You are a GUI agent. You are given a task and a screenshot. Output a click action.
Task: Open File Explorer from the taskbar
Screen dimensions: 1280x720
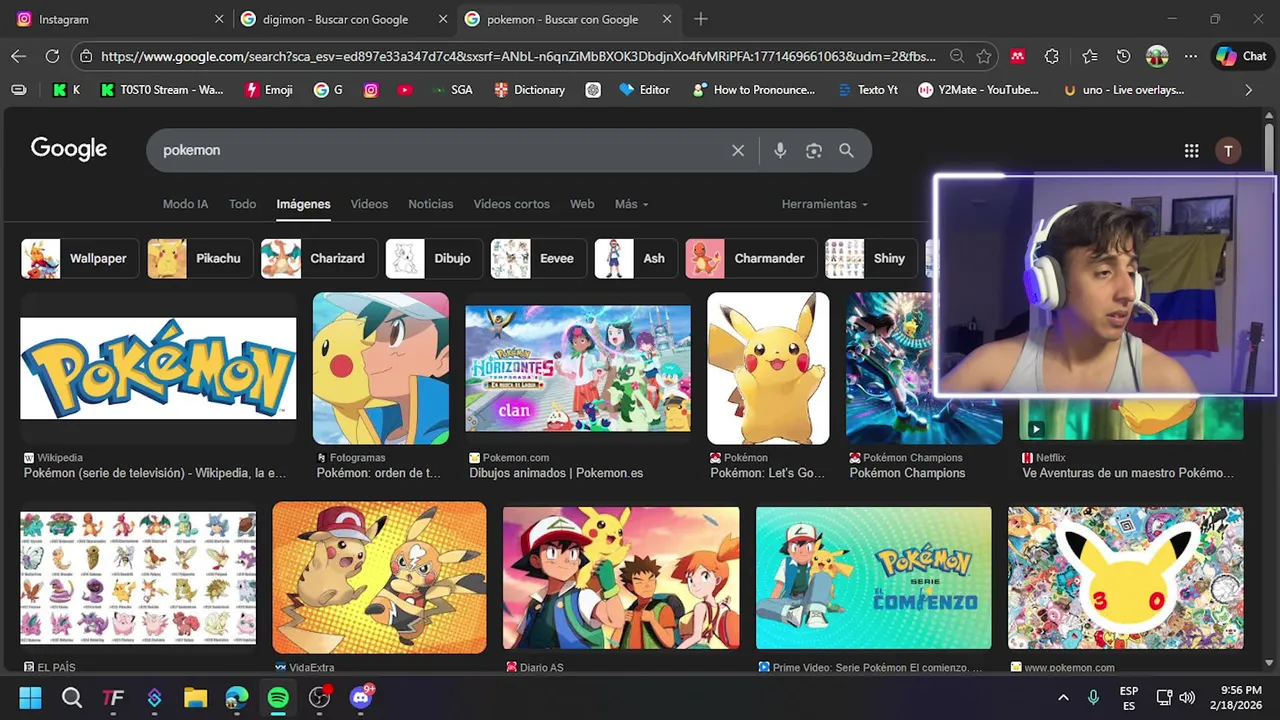195,697
